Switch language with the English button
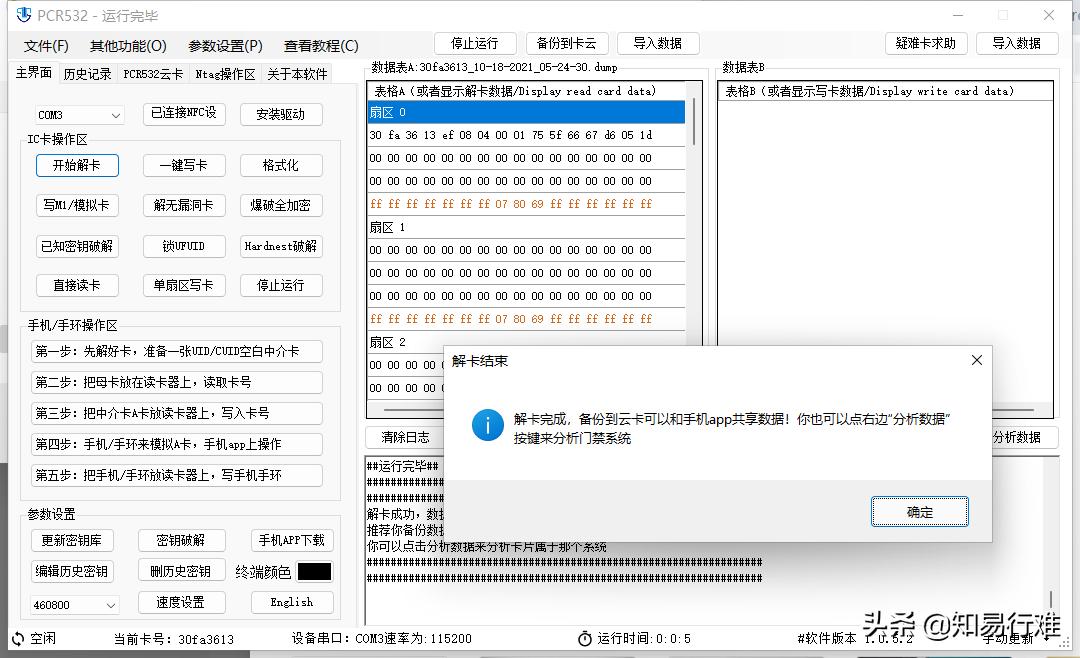The width and height of the screenshot is (1080, 658). tap(292, 602)
